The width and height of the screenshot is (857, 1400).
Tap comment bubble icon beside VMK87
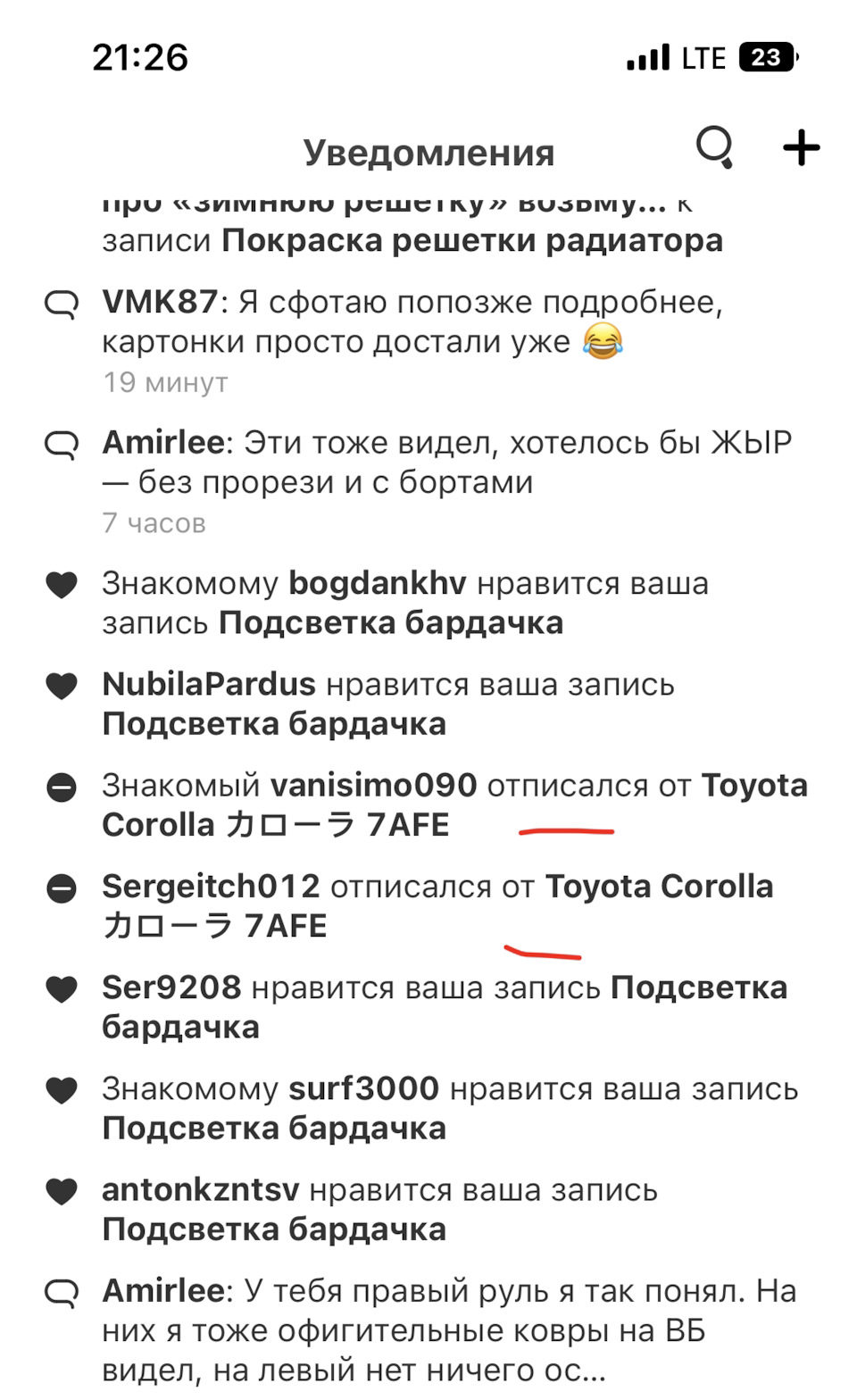point(62,304)
